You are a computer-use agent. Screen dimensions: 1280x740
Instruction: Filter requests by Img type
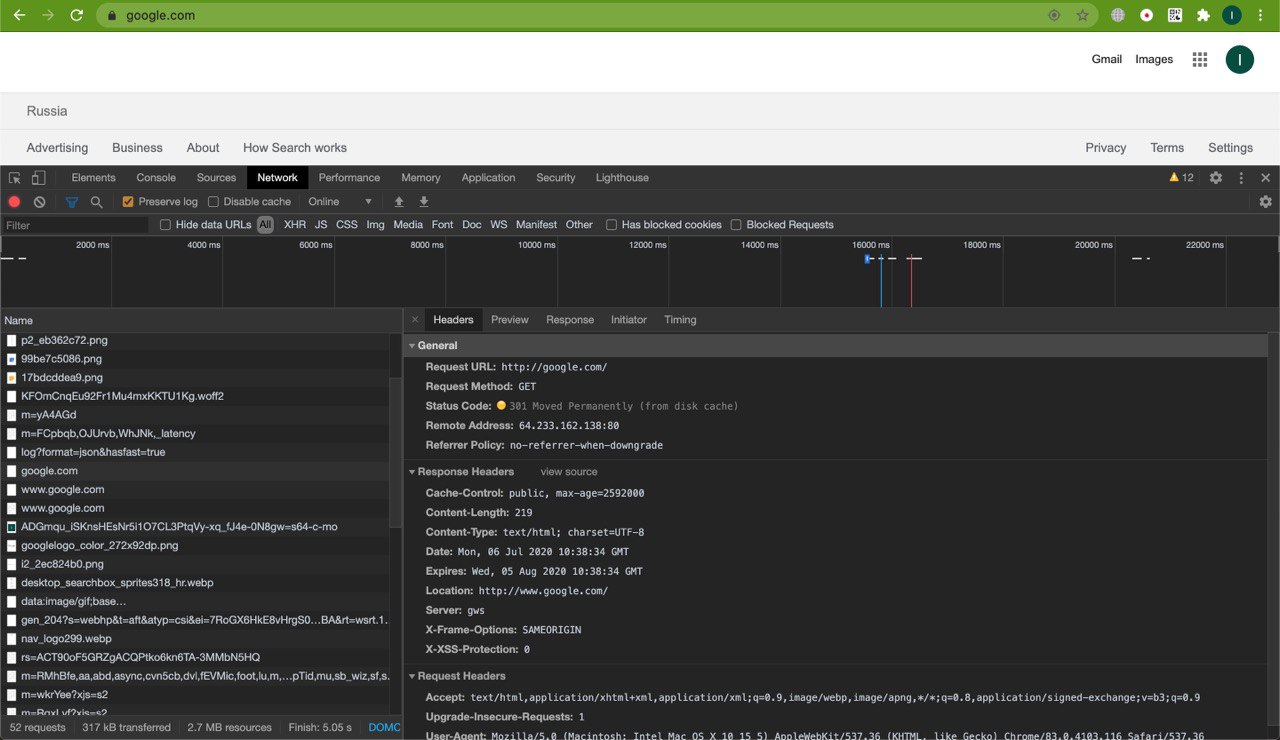pyautogui.click(x=376, y=225)
